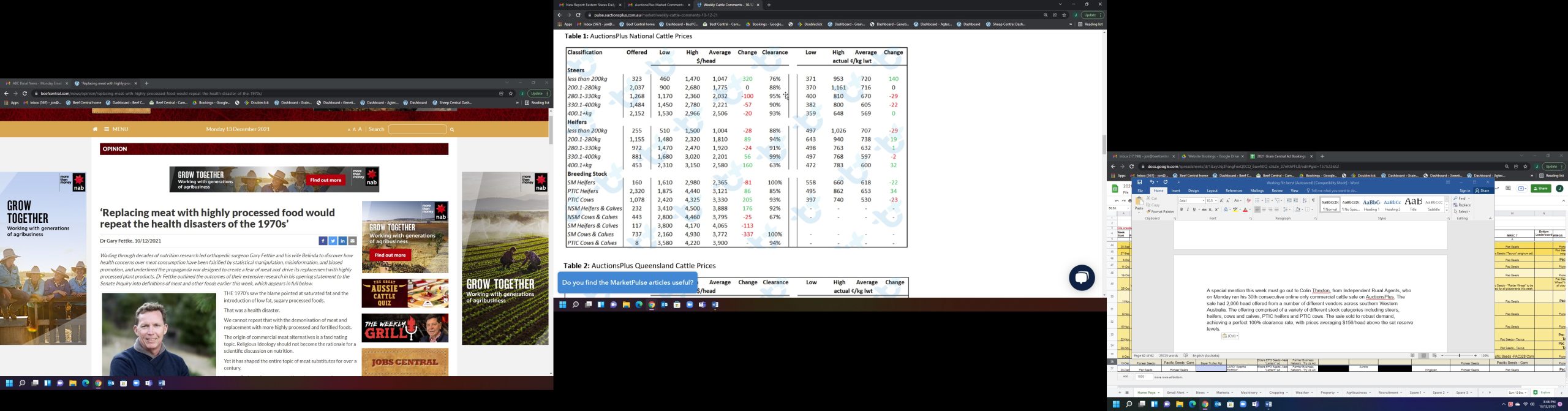Increase paragraph indent in Word

pos(1296,200)
